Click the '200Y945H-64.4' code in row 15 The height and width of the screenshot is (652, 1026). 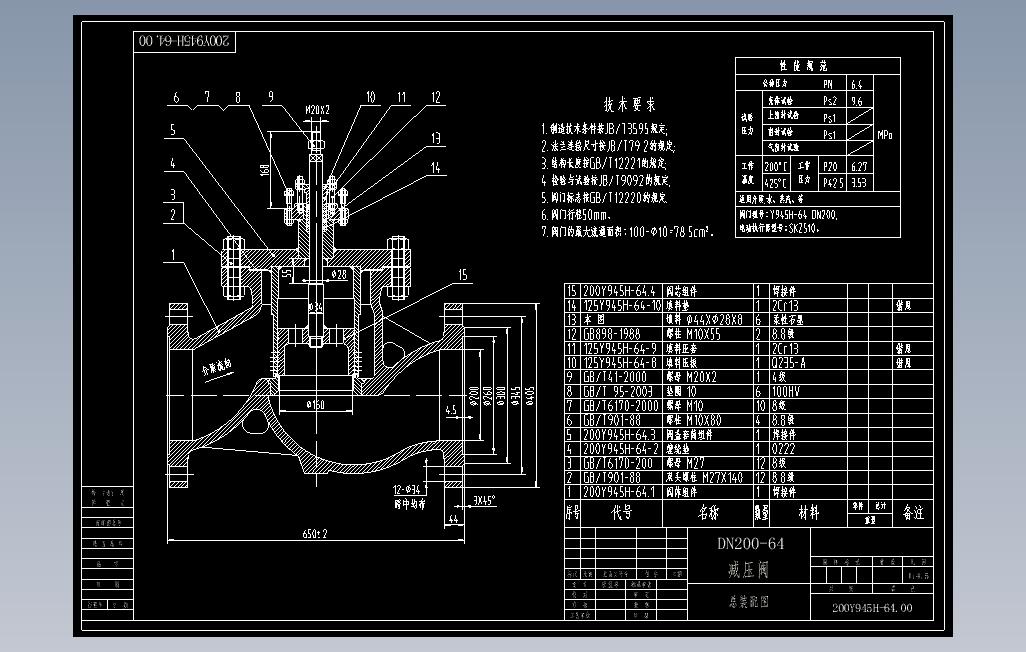click(619, 291)
